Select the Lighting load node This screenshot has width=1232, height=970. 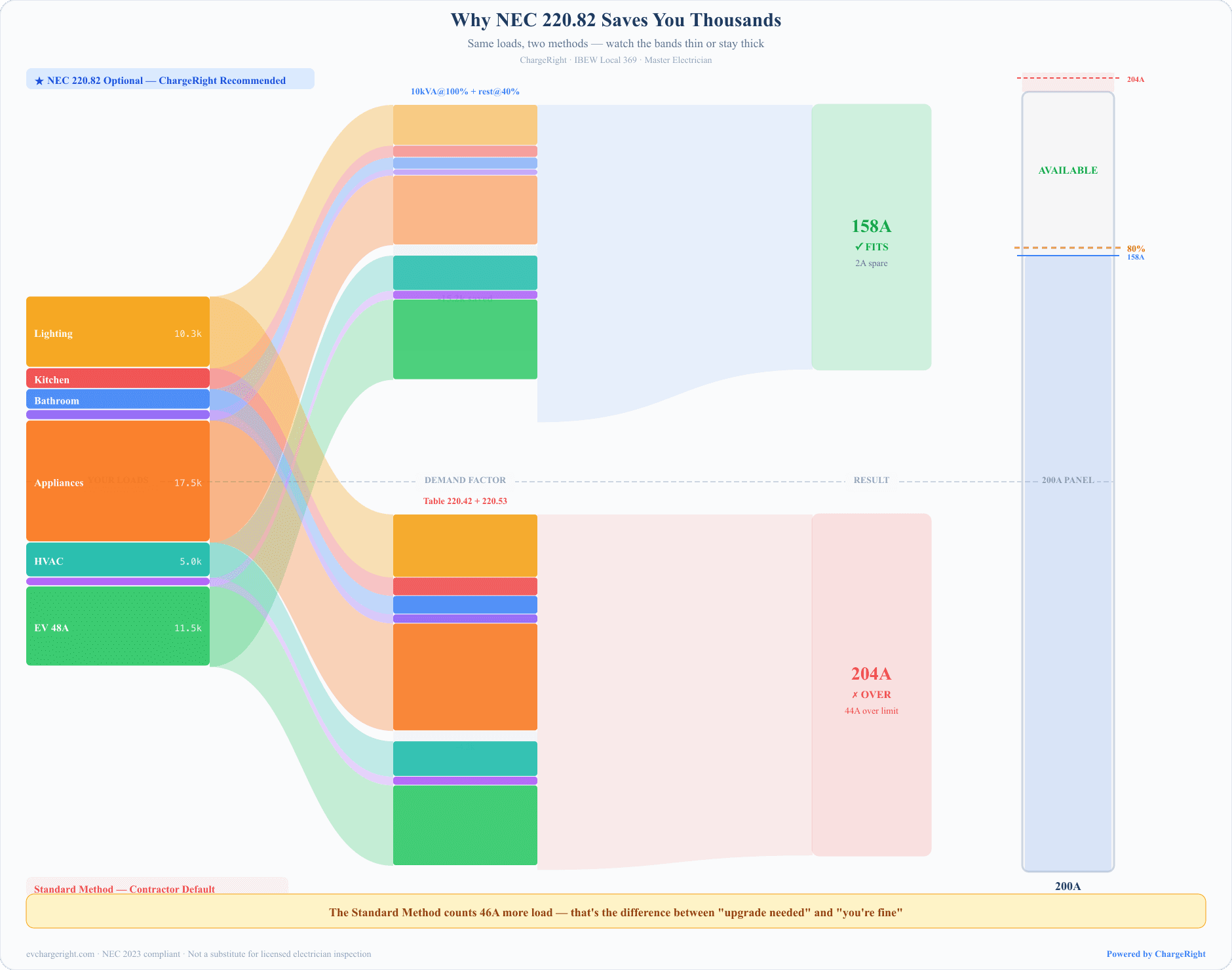[x=118, y=333]
